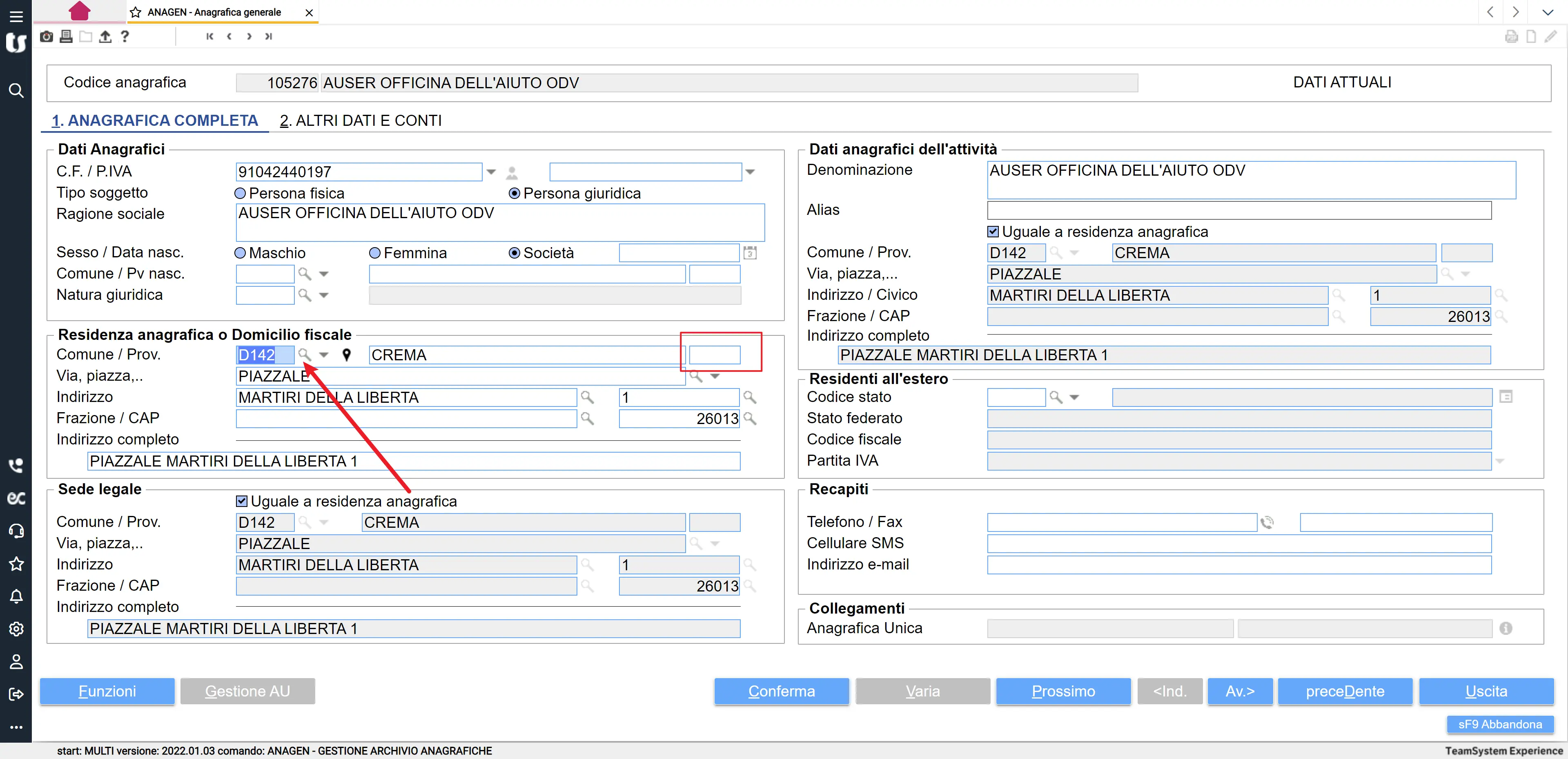Select the ANAGEN - Anagrafica generale tab
The width and height of the screenshot is (1568, 759).
pos(214,12)
